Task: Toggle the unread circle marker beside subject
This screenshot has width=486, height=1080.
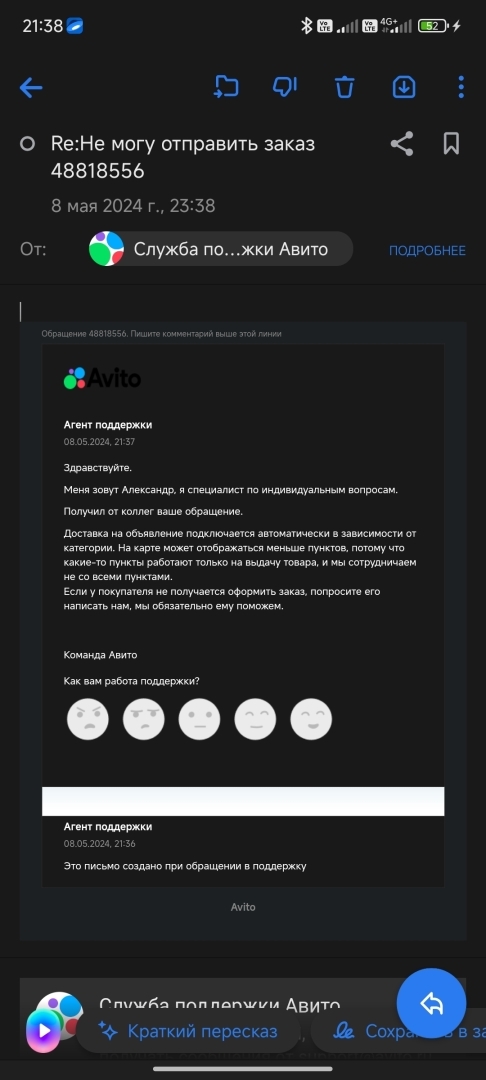Action: pos(28,144)
